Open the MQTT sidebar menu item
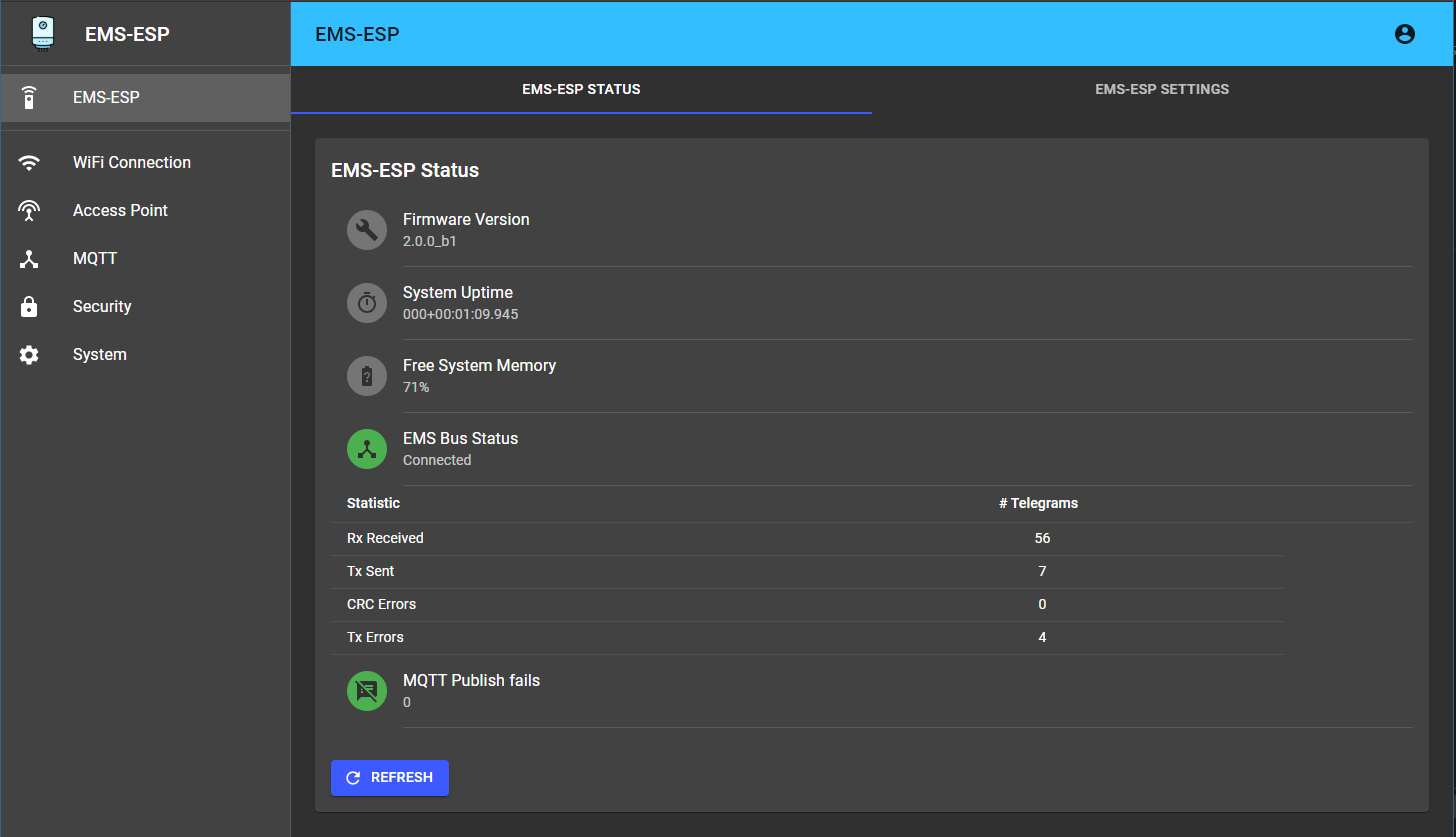This screenshot has height=837, width=1456. (95, 259)
